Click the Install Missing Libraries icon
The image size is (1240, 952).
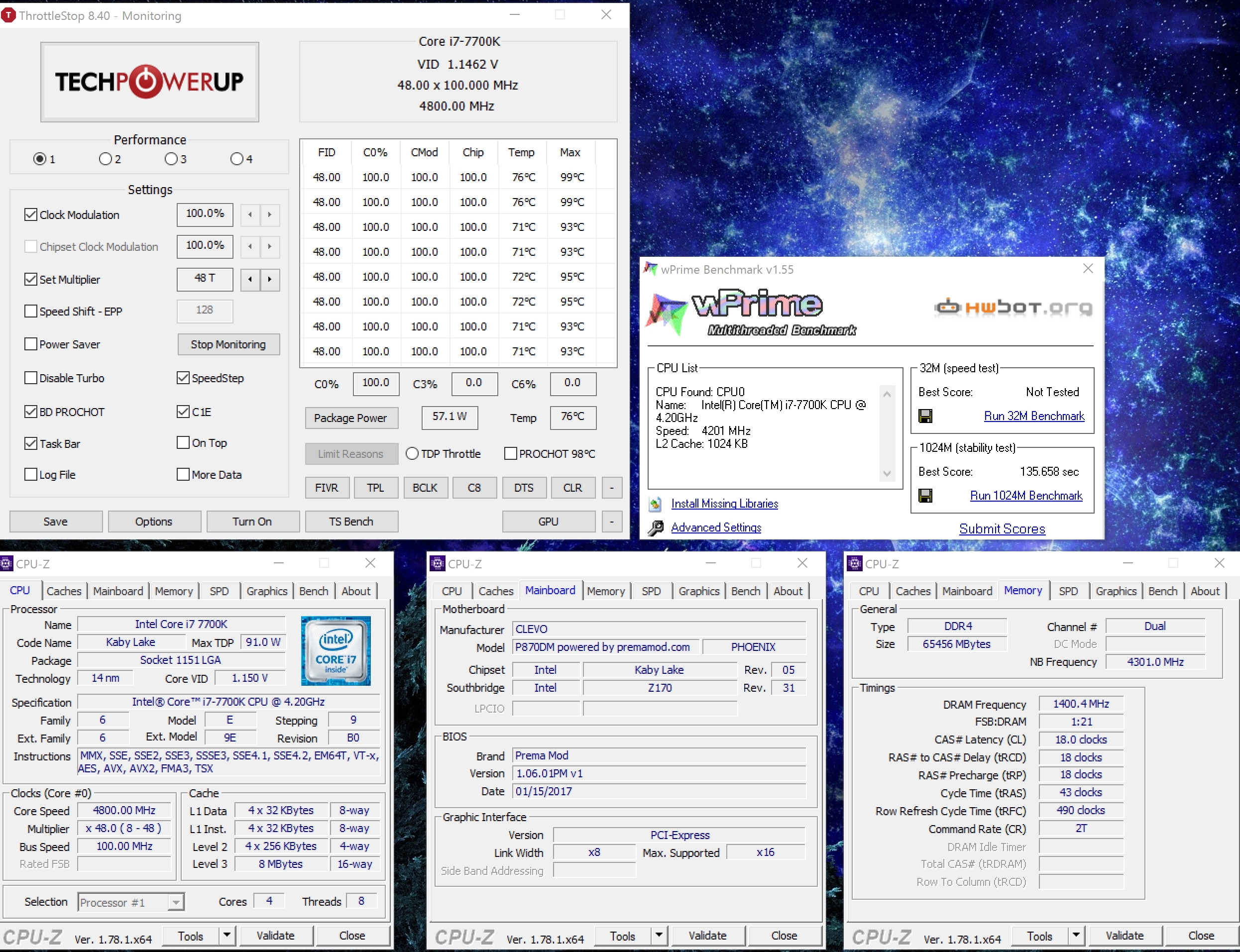tap(656, 503)
